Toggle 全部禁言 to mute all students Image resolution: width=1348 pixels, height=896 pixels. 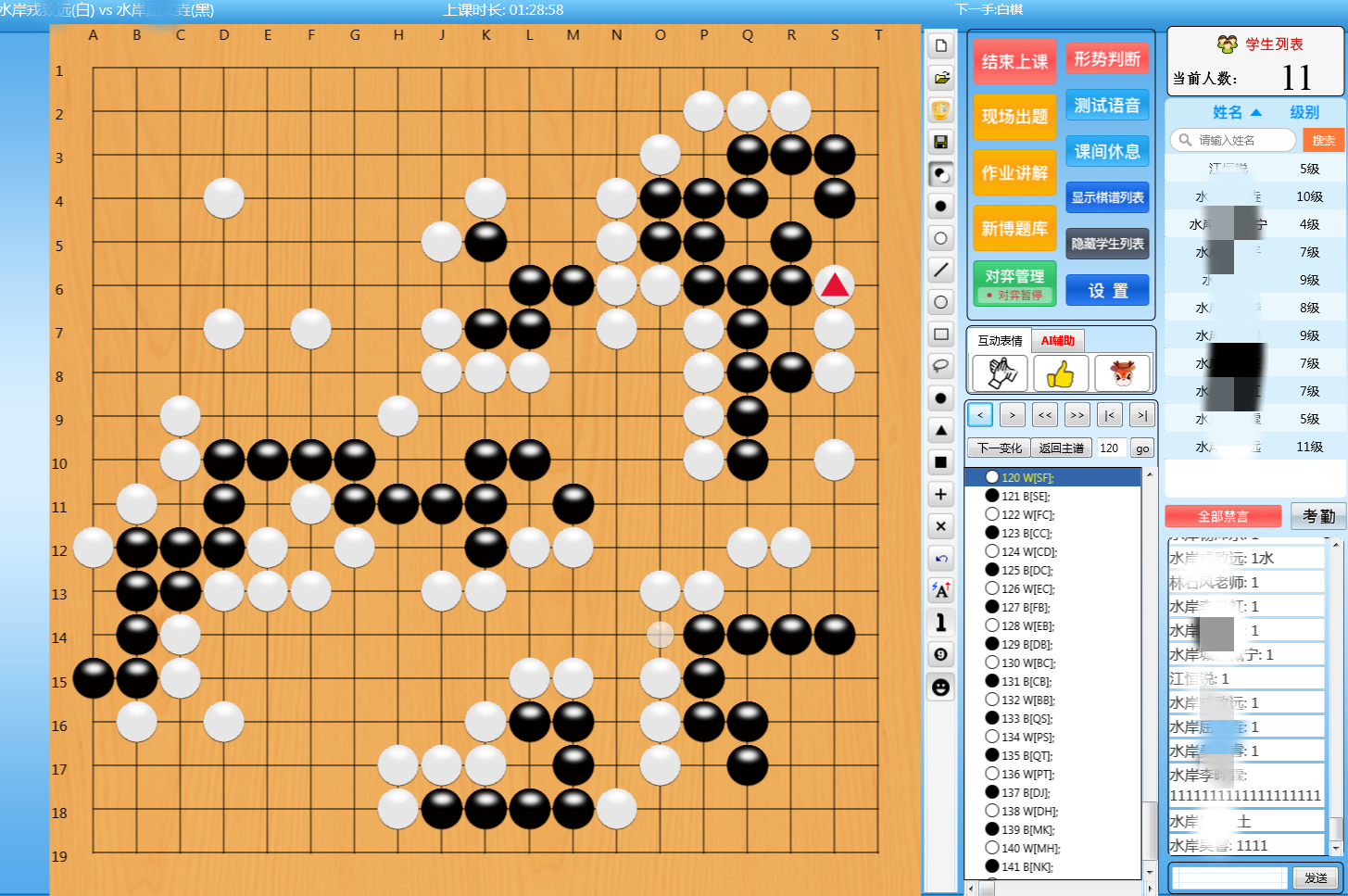coord(1223,516)
